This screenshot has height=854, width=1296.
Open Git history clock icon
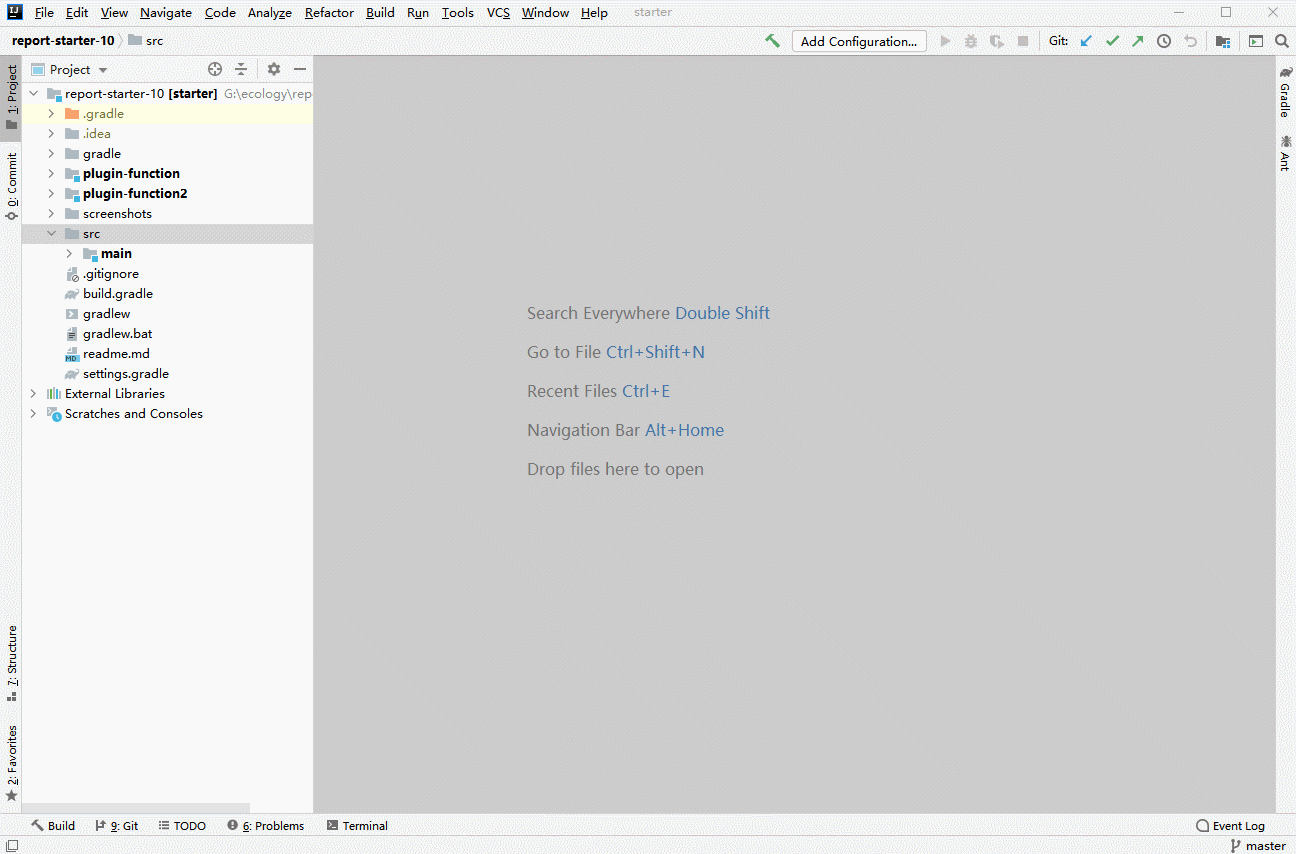tap(1164, 41)
